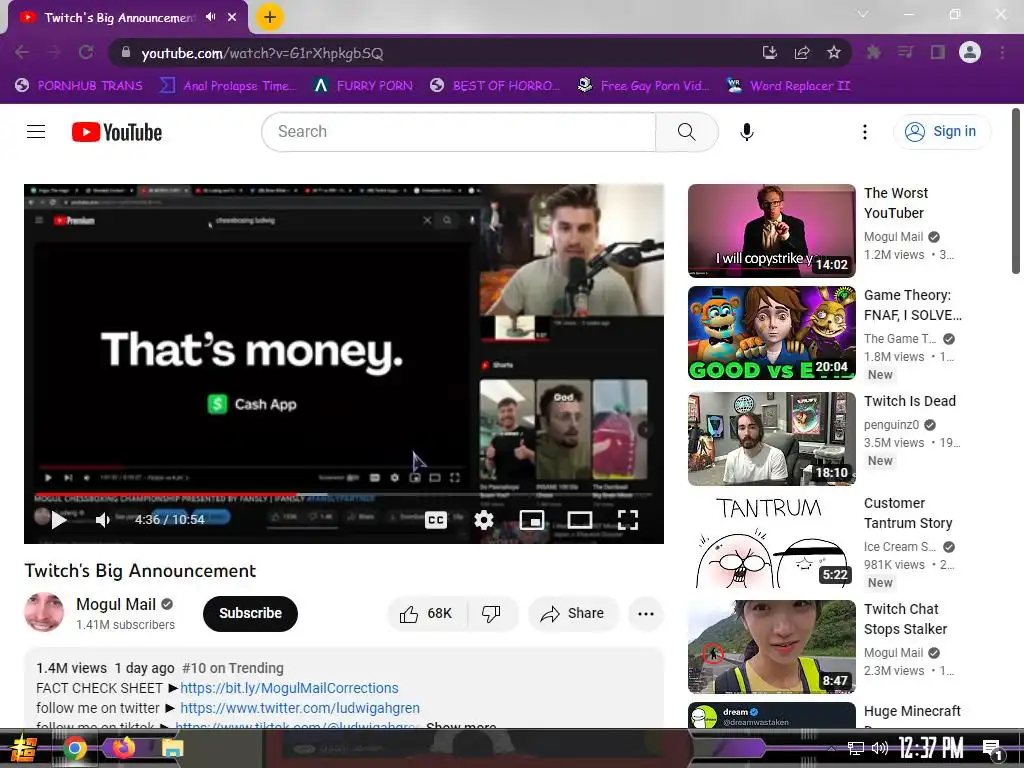Open Twitch Chat Stops Stalker video title
The image size is (1024, 768).
tap(905, 619)
